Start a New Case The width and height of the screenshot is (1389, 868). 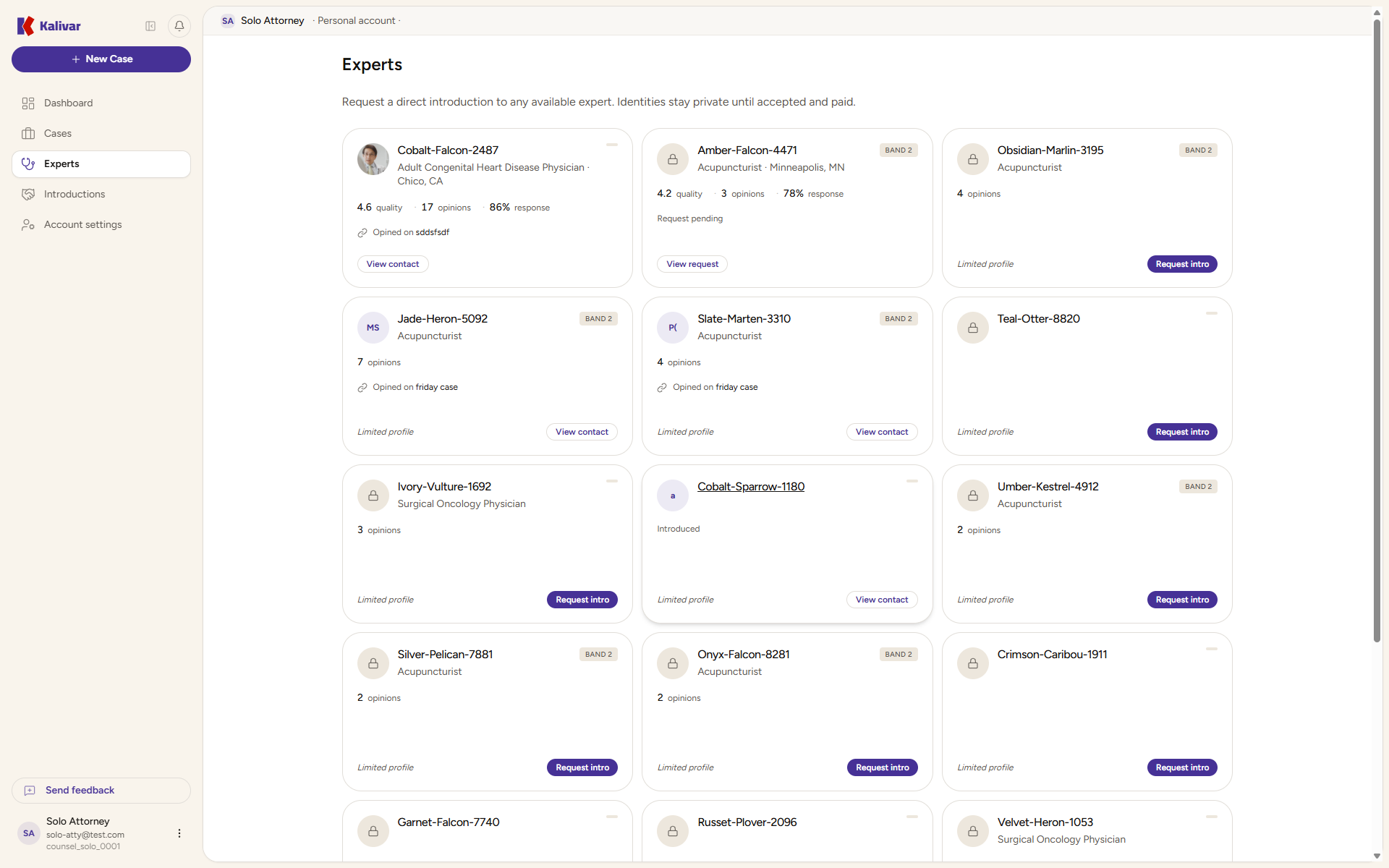click(101, 59)
